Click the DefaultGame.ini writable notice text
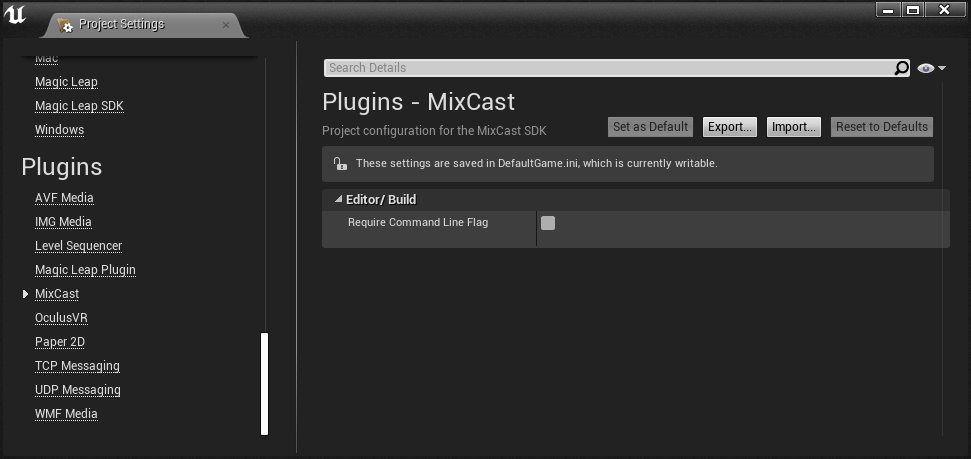This screenshot has width=971, height=459. click(x=536, y=164)
